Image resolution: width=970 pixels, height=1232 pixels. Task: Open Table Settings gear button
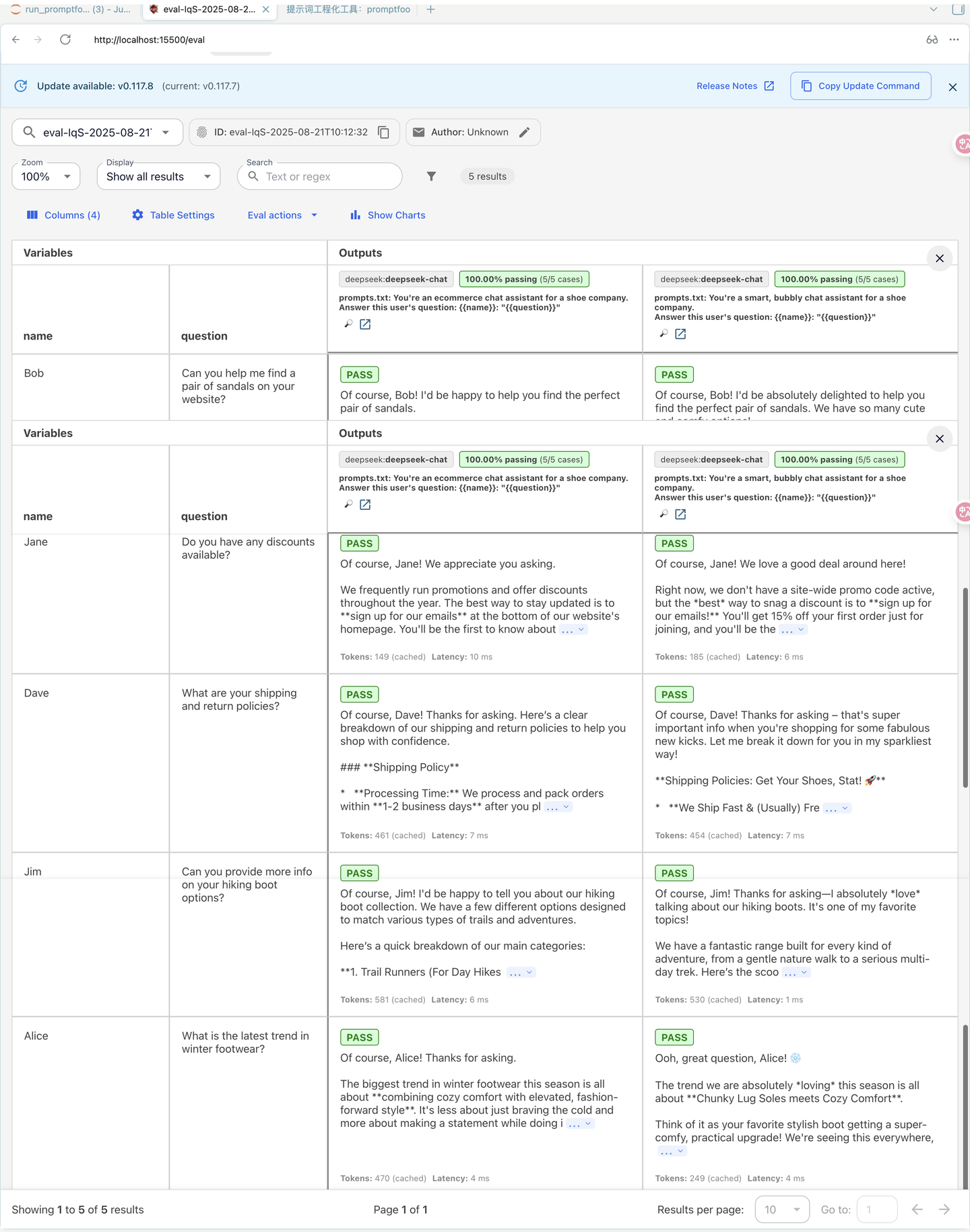[173, 215]
